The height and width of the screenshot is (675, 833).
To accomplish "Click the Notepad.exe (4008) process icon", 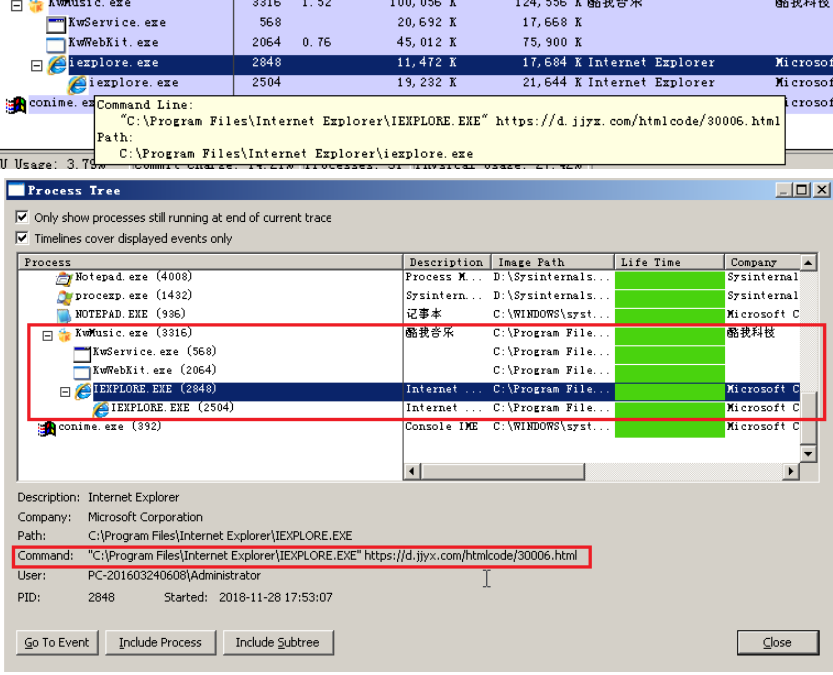I will click(x=64, y=278).
